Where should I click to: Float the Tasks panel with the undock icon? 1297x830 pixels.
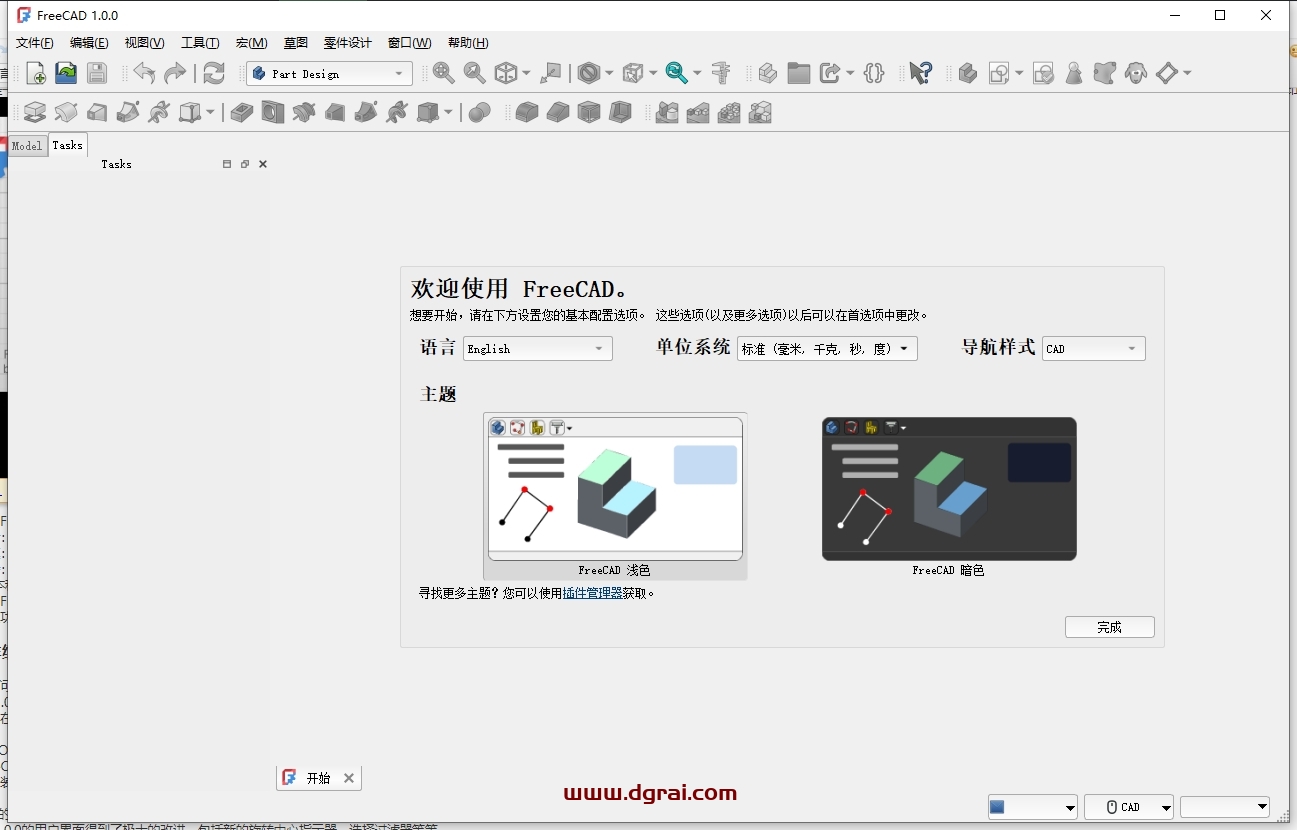coord(245,164)
